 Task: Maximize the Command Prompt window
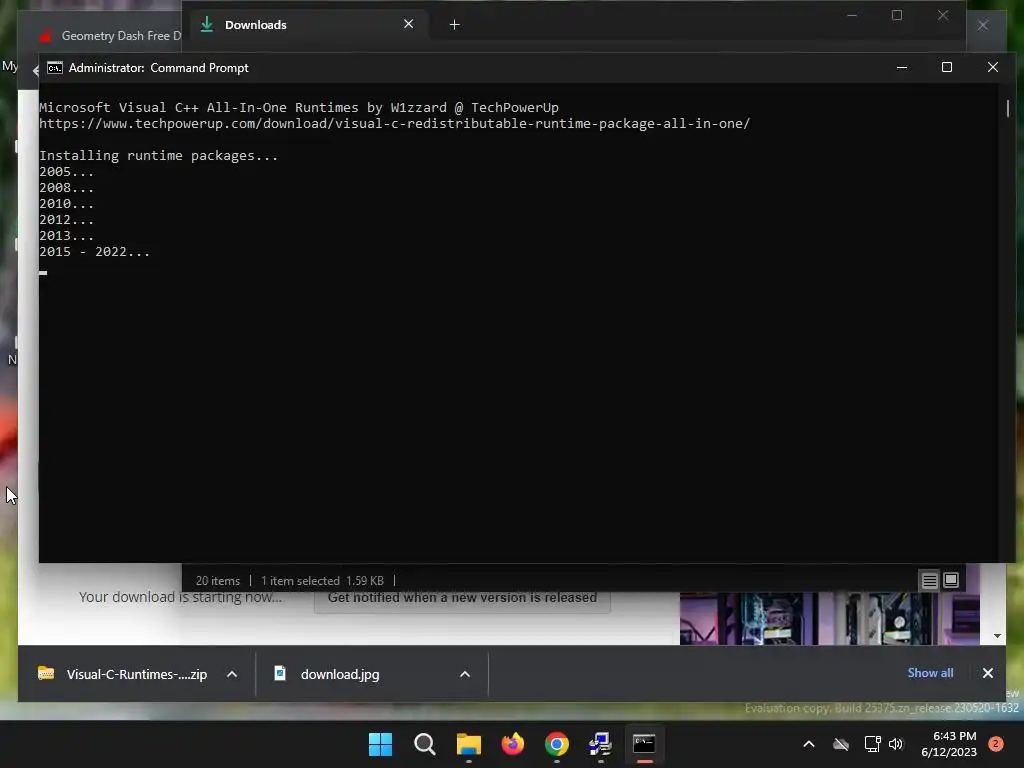(947, 67)
